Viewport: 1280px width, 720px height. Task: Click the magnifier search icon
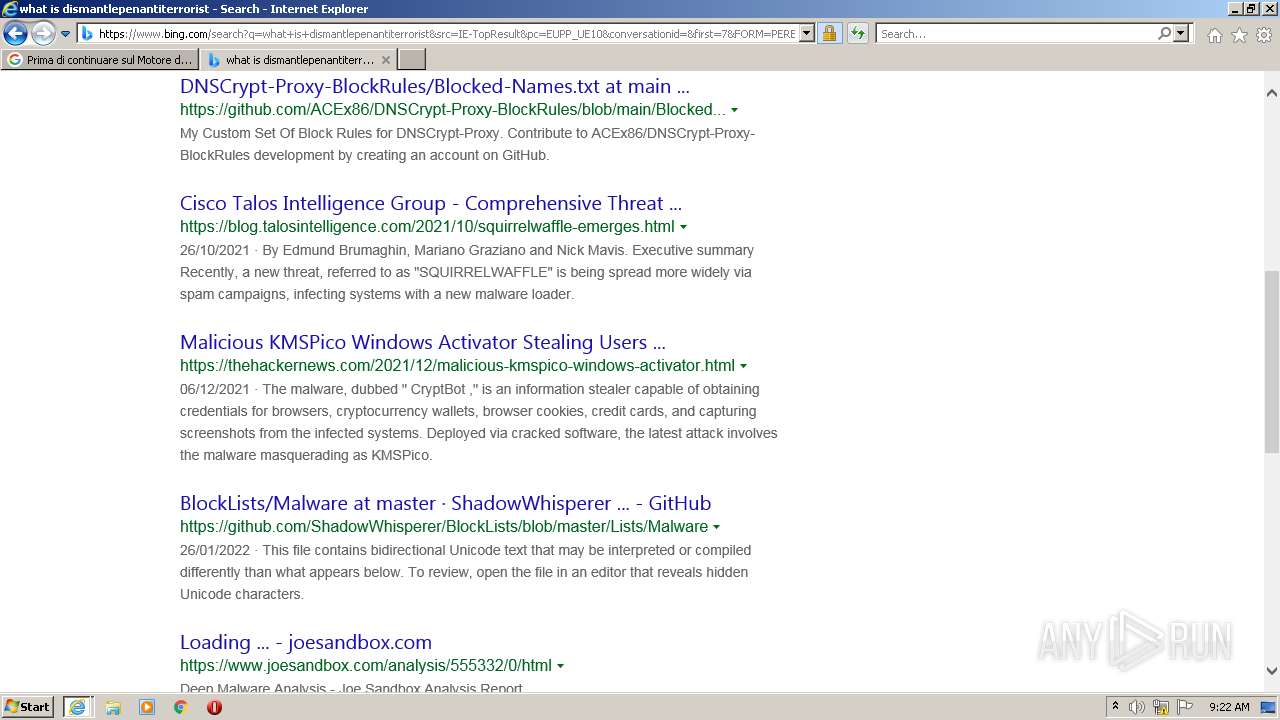tap(1164, 34)
